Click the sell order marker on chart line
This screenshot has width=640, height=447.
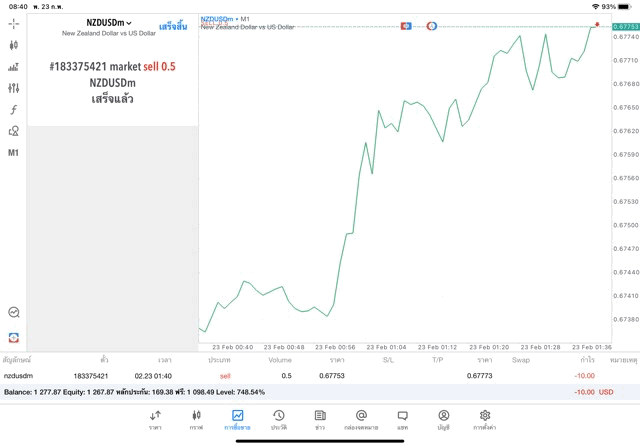(406, 26)
